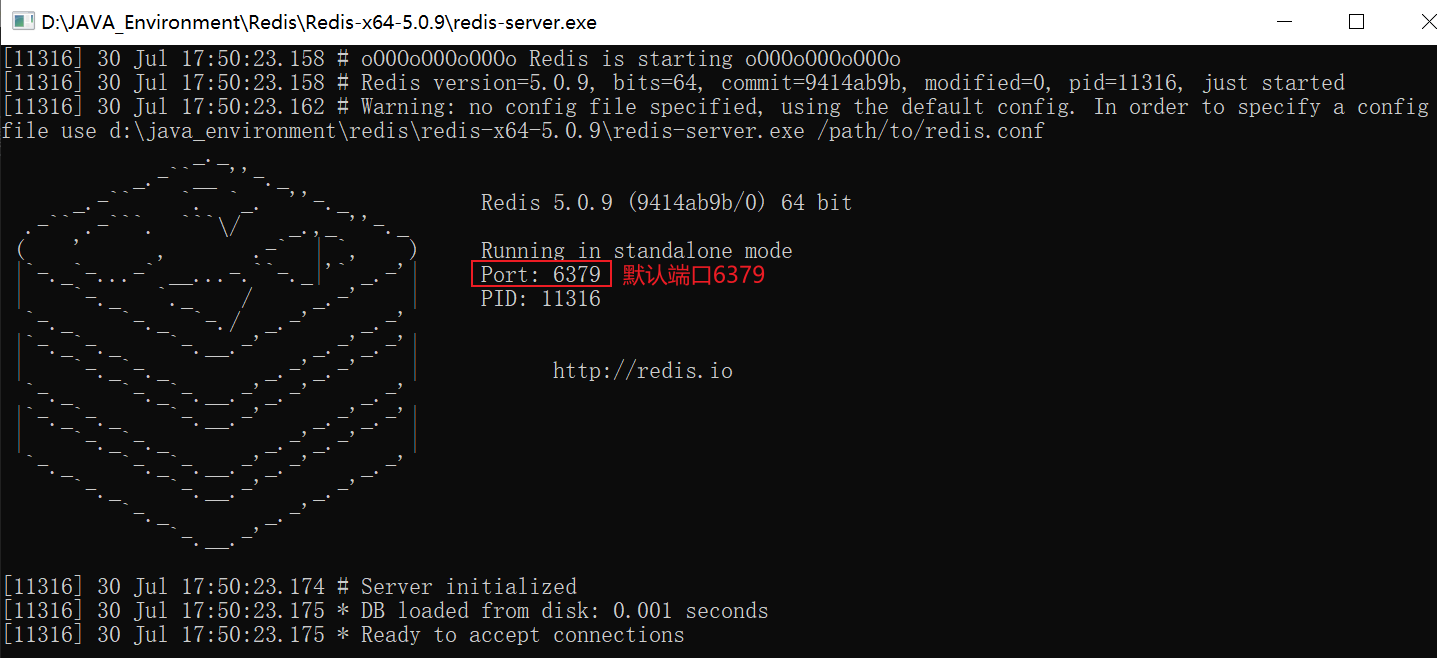
Task: Select the 'PID: 11316' text
Action: click(541, 299)
